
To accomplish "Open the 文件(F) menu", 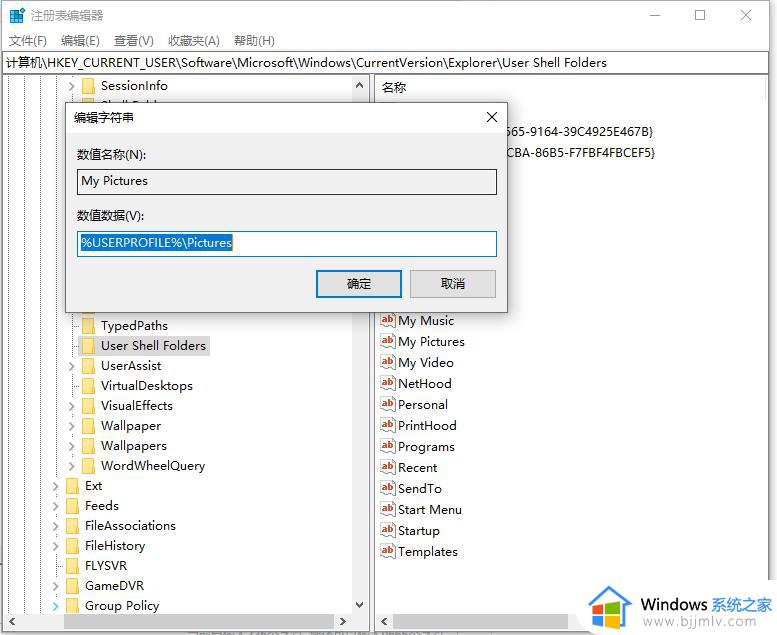I will (28, 41).
